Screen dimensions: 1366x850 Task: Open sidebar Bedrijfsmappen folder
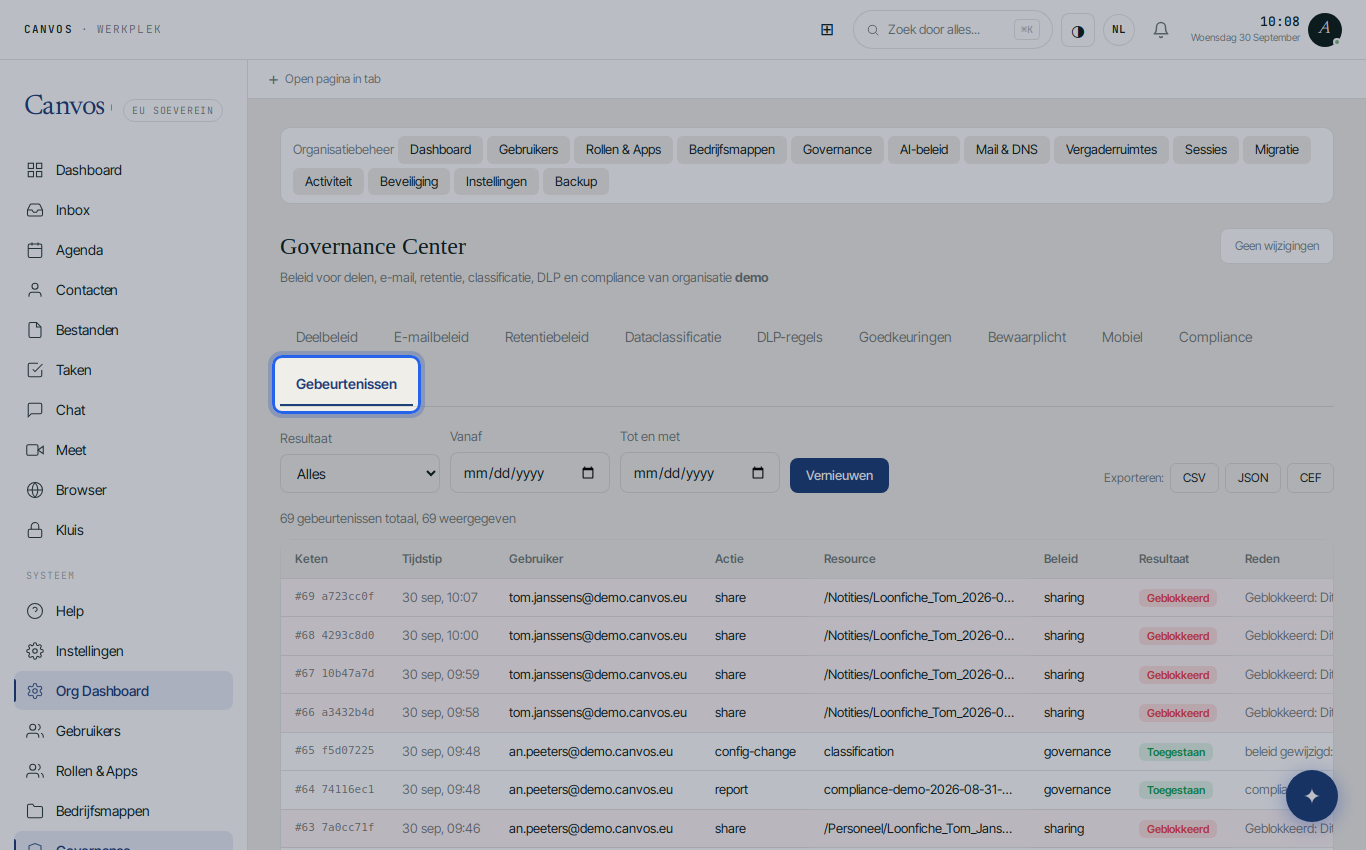124,811
